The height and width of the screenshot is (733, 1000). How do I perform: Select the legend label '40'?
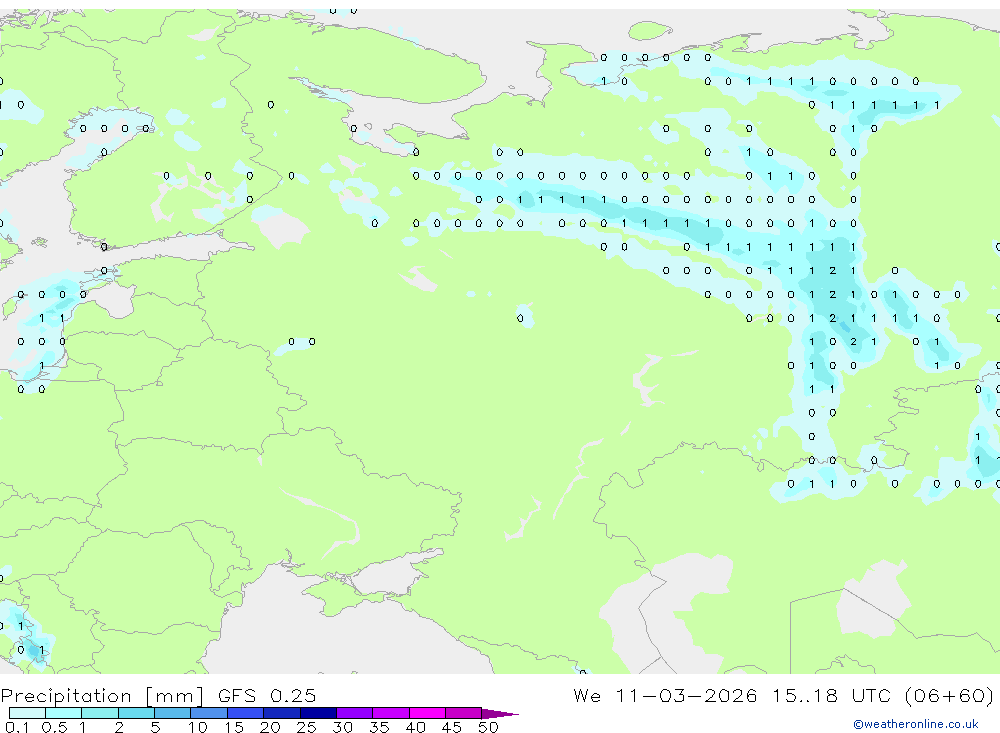416,727
